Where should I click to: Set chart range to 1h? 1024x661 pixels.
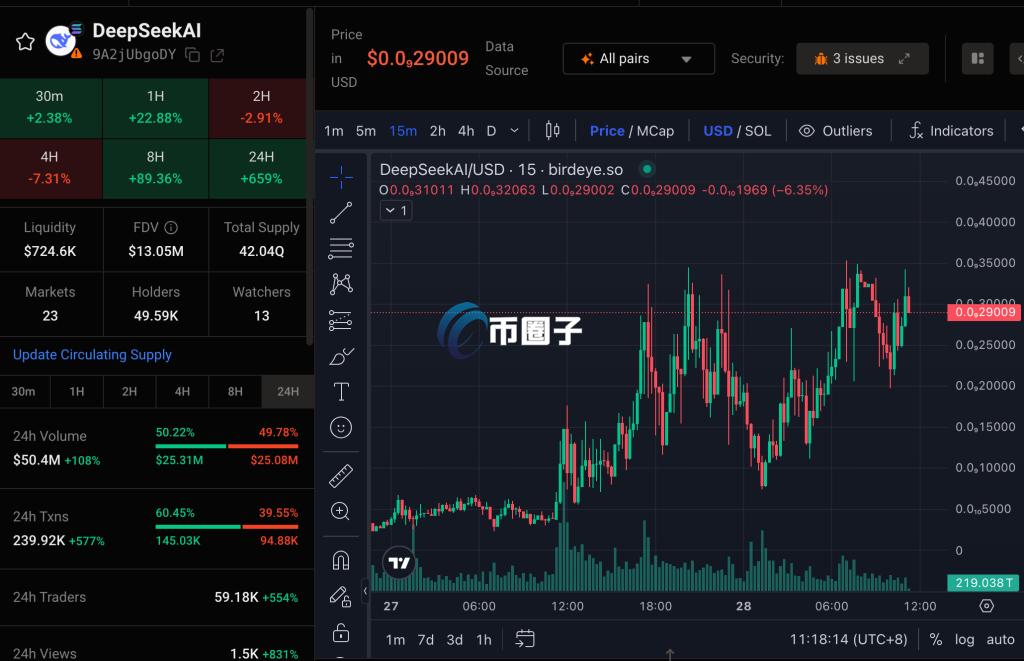coord(484,639)
